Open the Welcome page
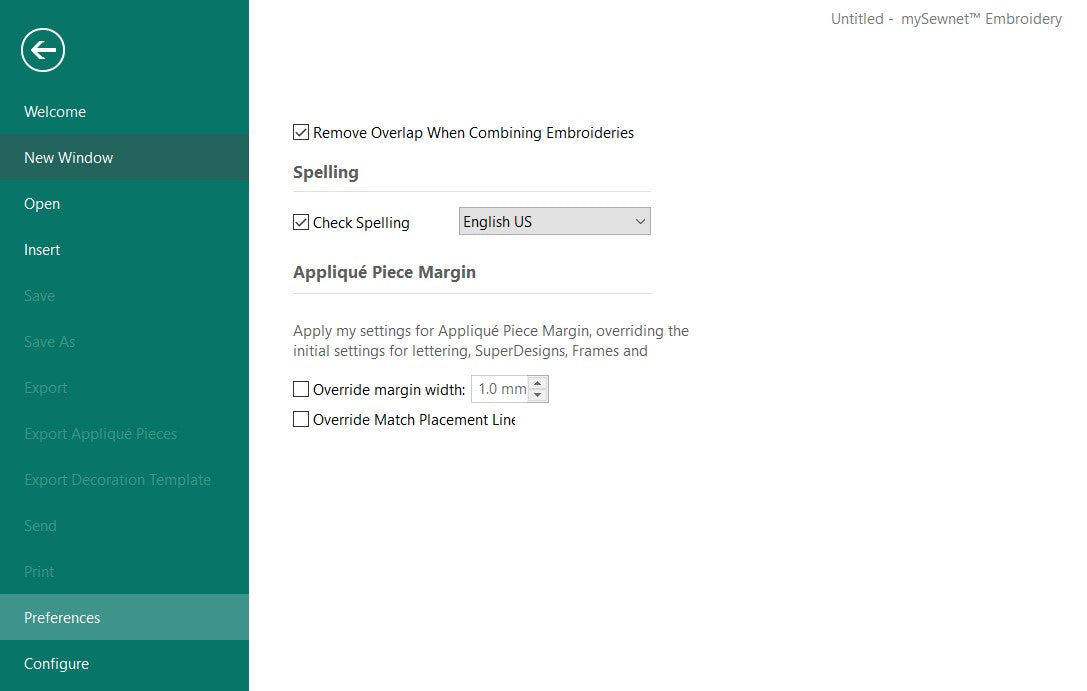This screenshot has height=691, width=1087. pyautogui.click(x=55, y=112)
